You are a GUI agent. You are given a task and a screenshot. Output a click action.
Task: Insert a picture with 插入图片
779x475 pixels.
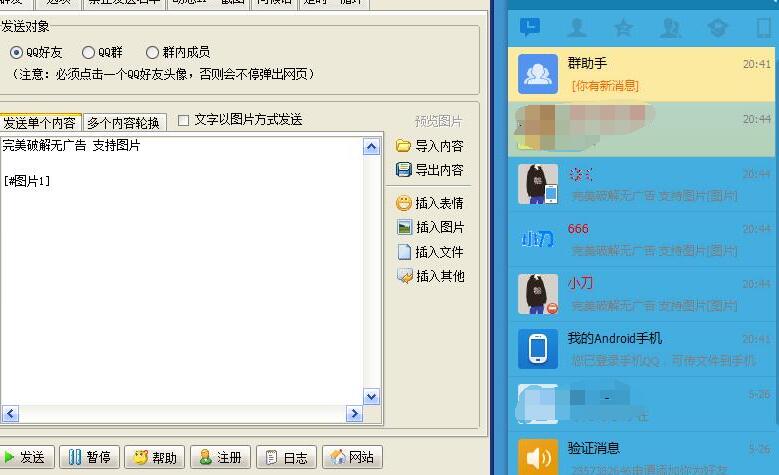tap(431, 227)
